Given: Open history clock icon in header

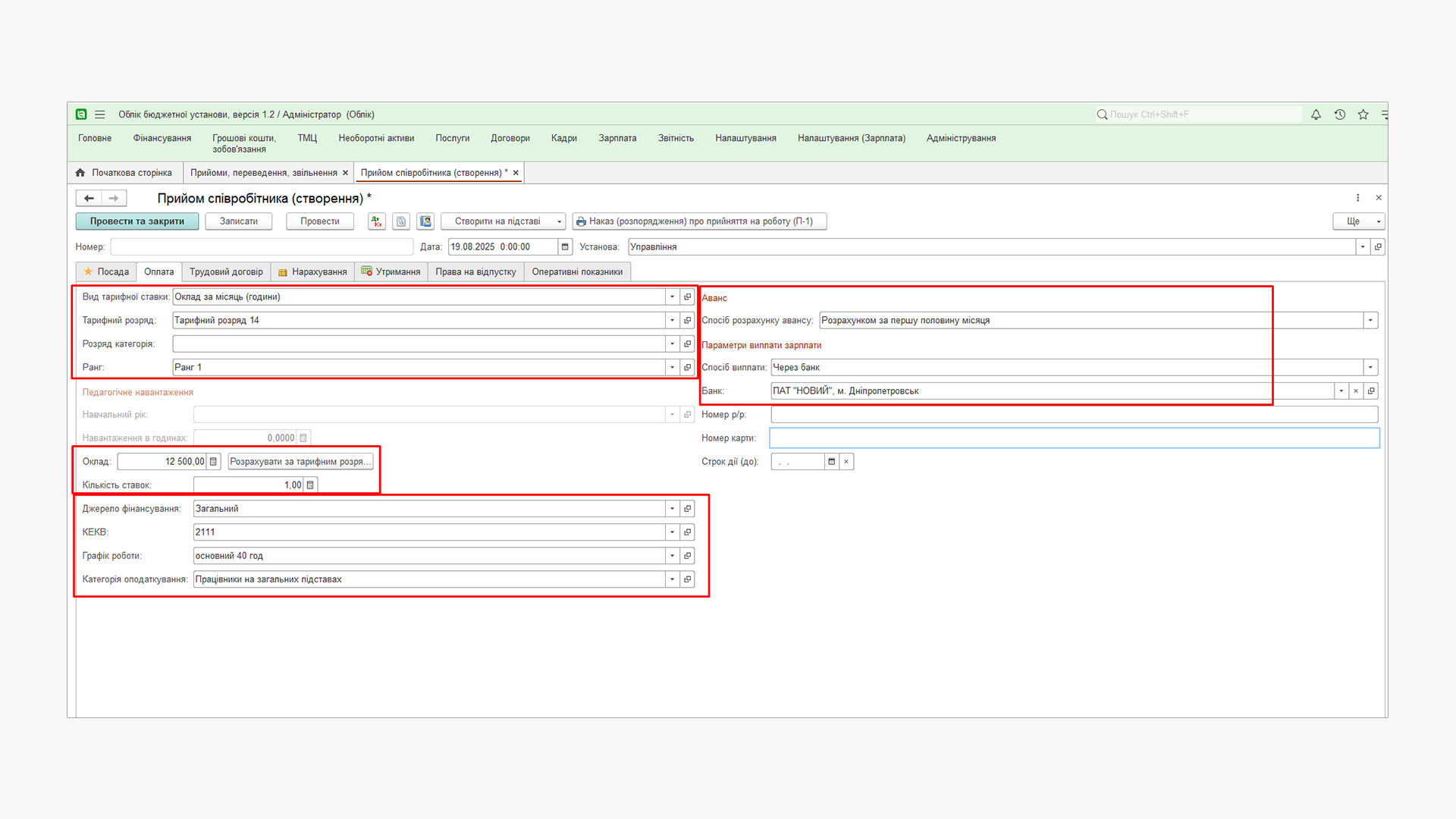Looking at the screenshot, I should [x=1340, y=115].
